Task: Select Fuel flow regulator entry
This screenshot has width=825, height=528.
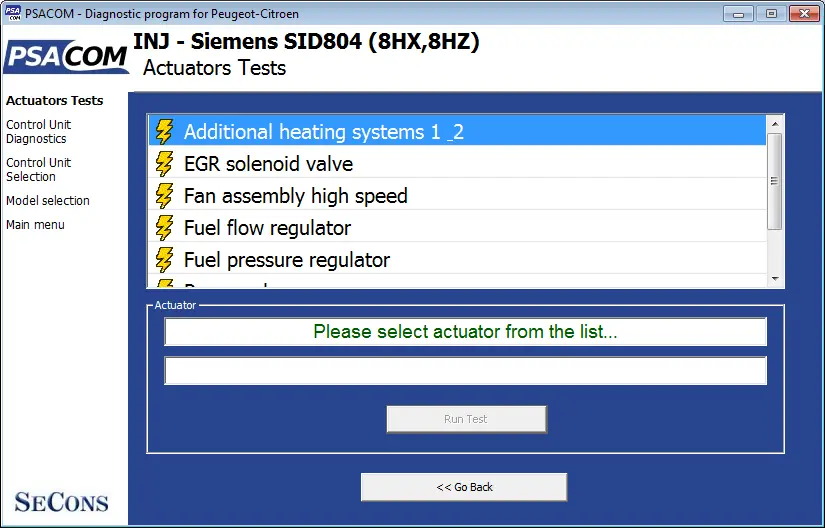Action: click(x=457, y=228)
